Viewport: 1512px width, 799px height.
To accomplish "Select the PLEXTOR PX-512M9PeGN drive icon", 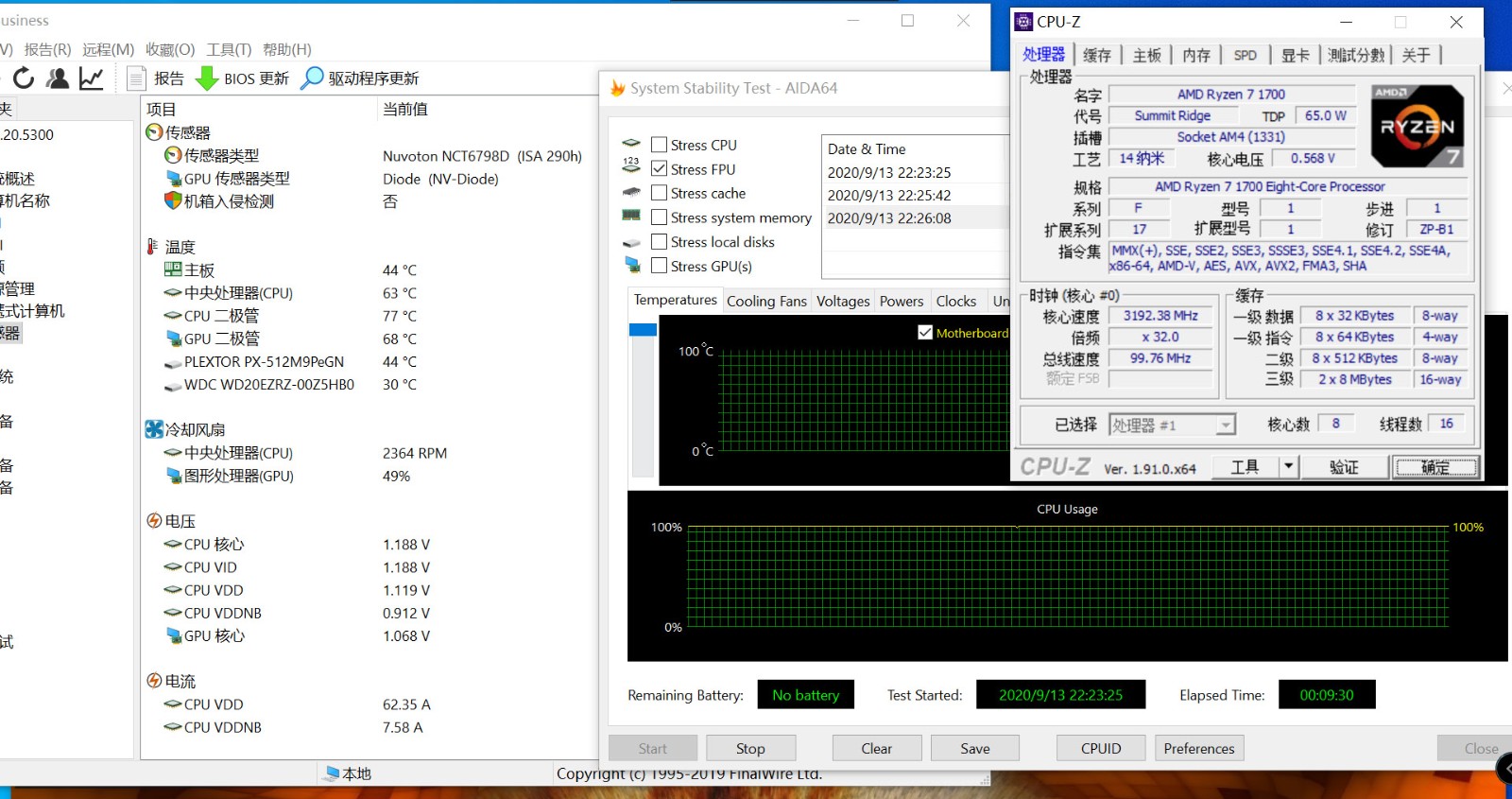I will point(173,362).
